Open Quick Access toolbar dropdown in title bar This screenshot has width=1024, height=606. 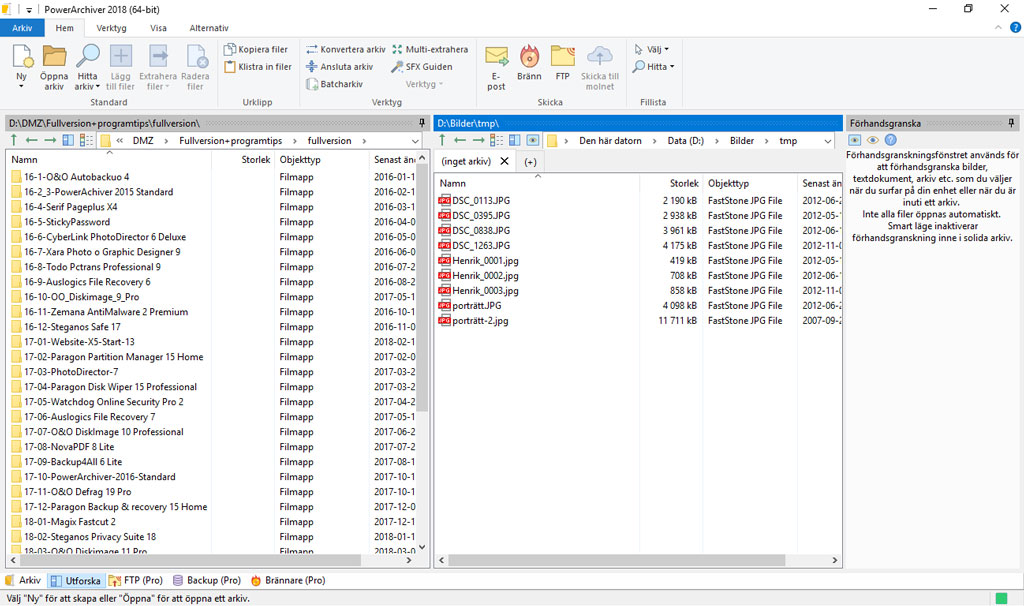[29, 10]
